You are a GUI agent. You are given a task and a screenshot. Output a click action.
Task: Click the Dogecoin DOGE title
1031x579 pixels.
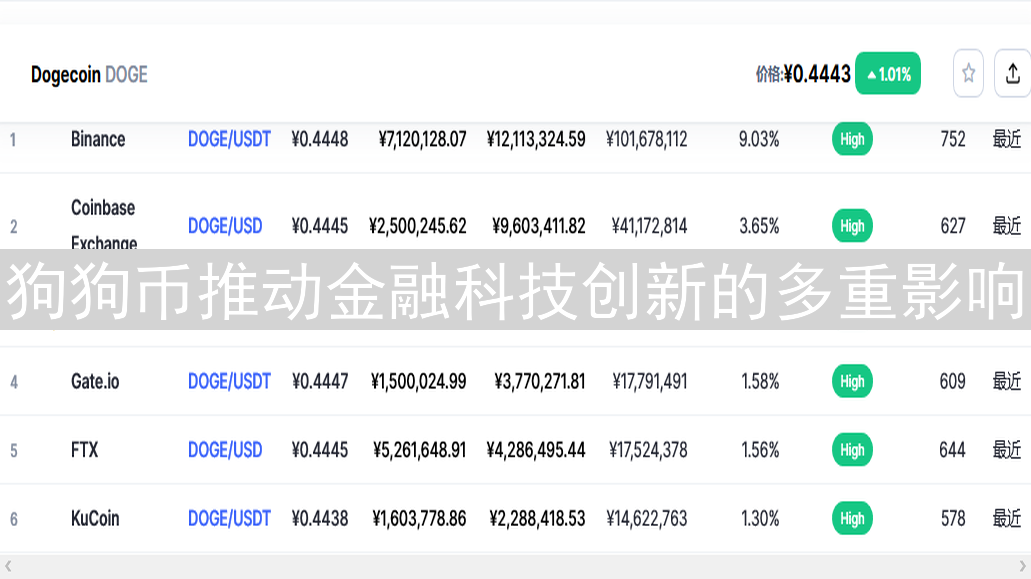pos(89,74)
